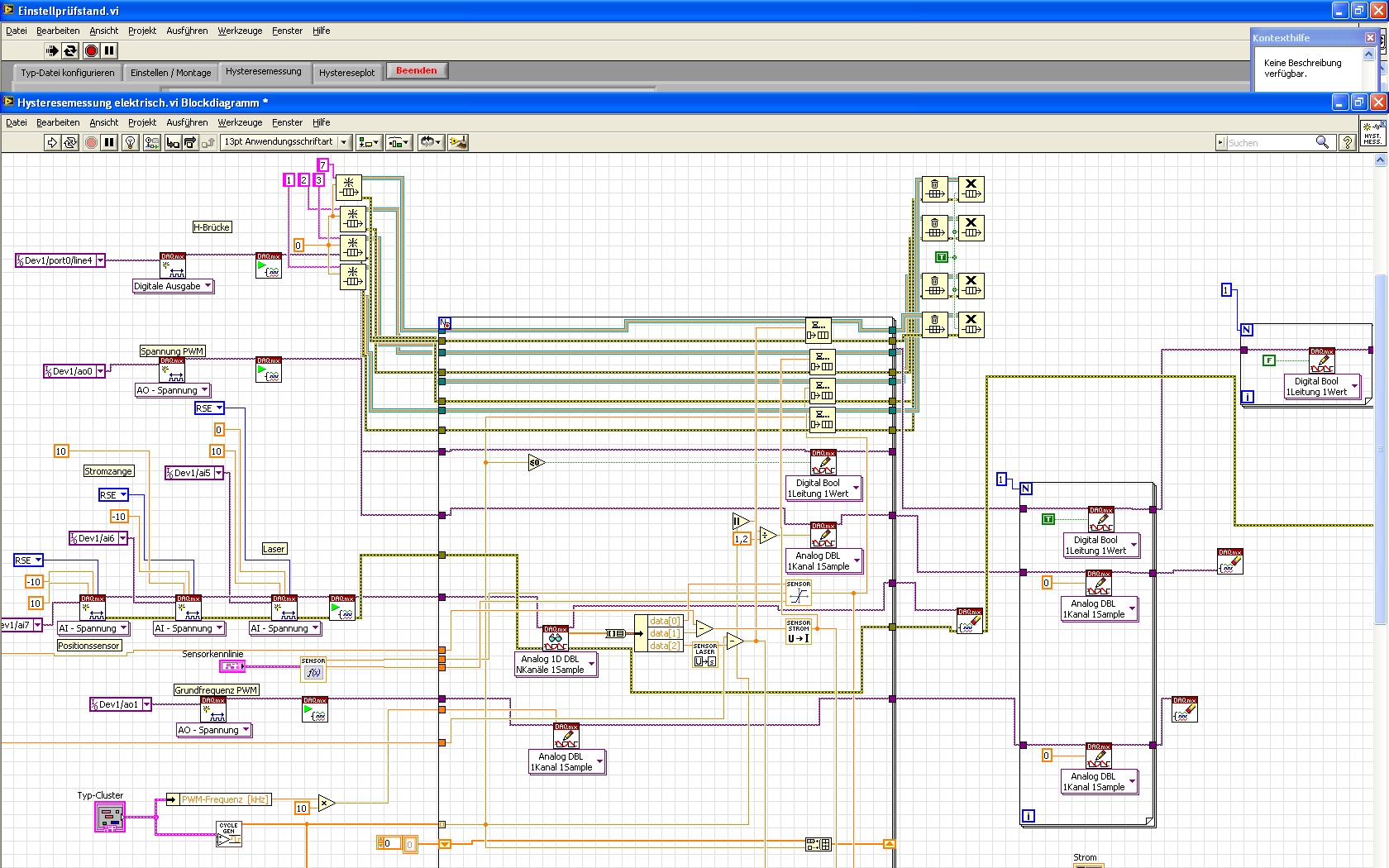Select the Typ-Datei konfigurieren tab

[x=68, y=73]
